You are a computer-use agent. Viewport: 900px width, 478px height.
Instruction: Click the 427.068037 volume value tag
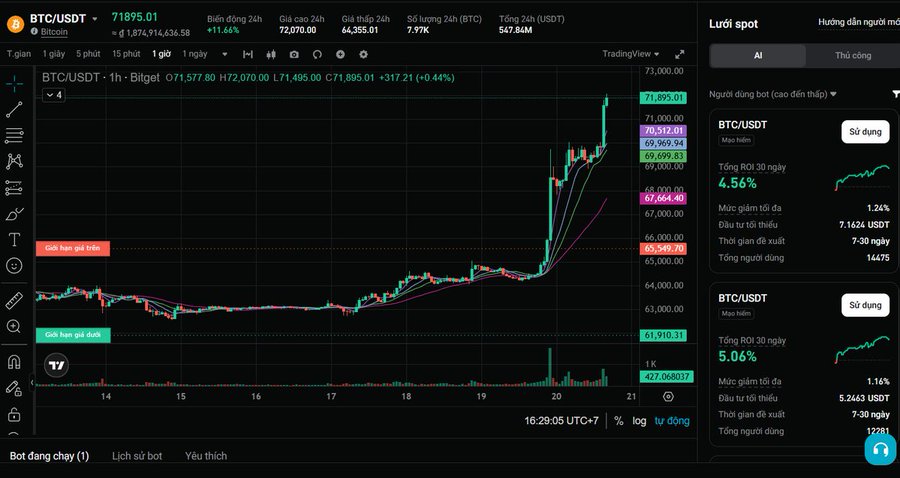point(666,376)
